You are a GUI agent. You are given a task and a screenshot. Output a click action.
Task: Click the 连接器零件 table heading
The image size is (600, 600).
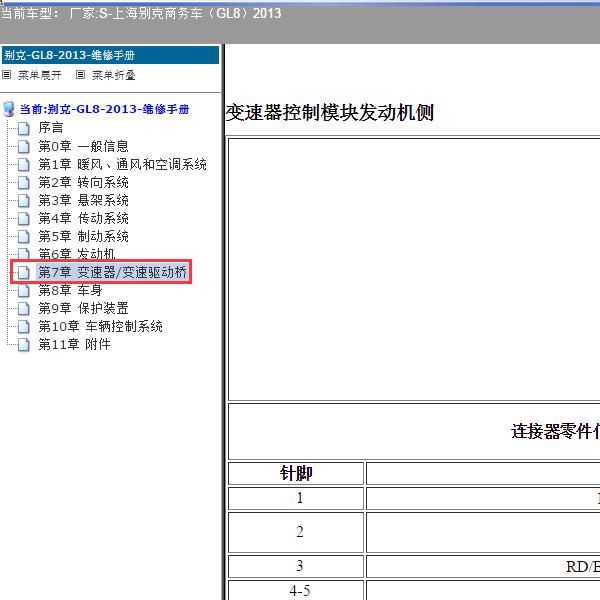tap(555, 431)
